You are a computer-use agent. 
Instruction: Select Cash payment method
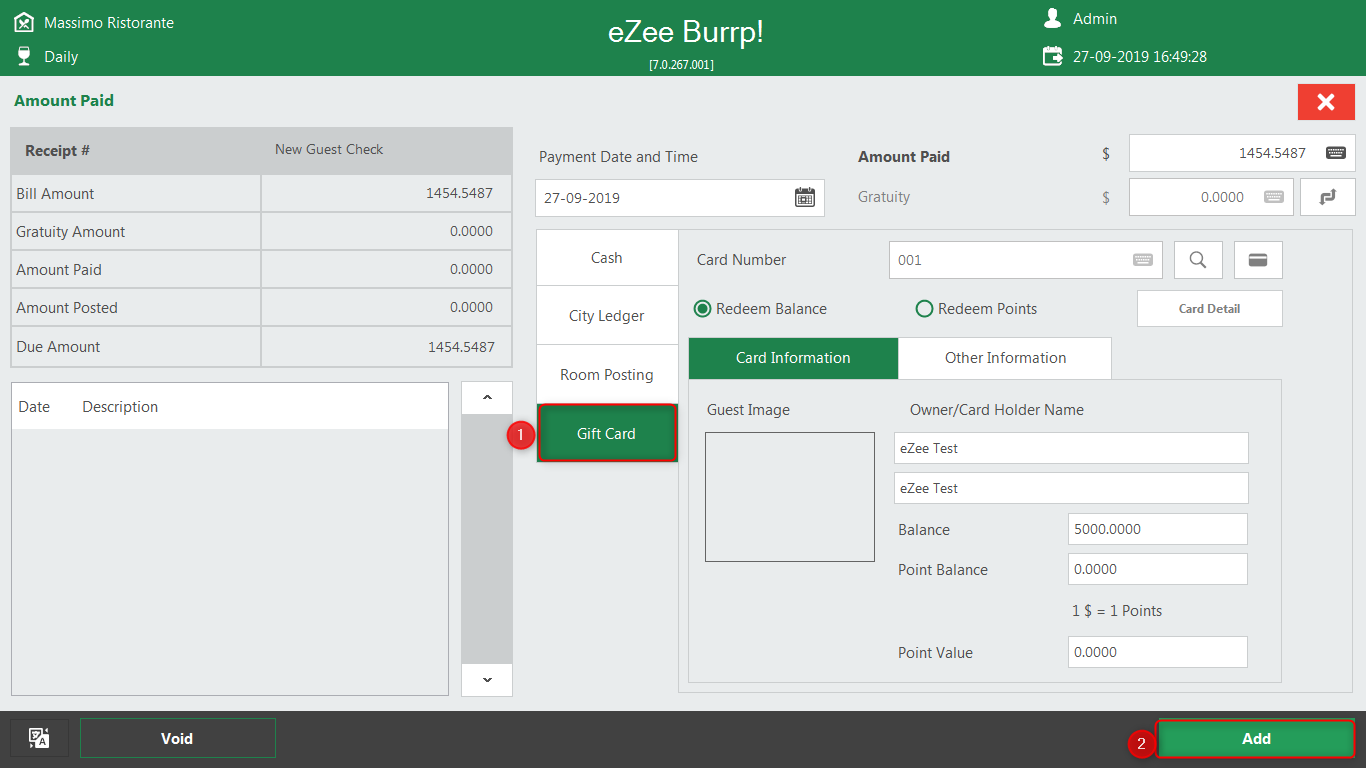tap(607, 258)
